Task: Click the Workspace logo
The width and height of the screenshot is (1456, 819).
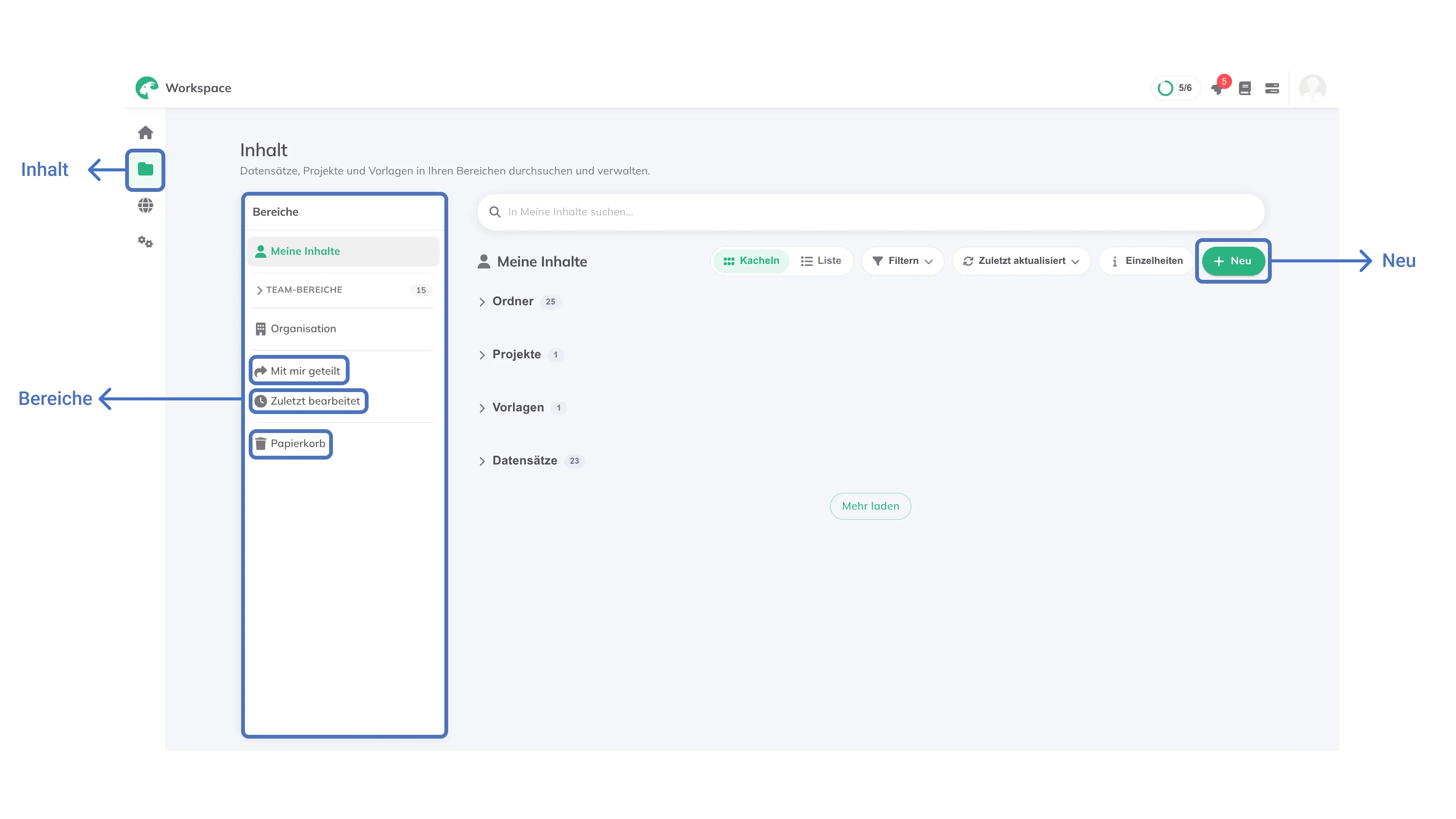Action: coord(146,88)
